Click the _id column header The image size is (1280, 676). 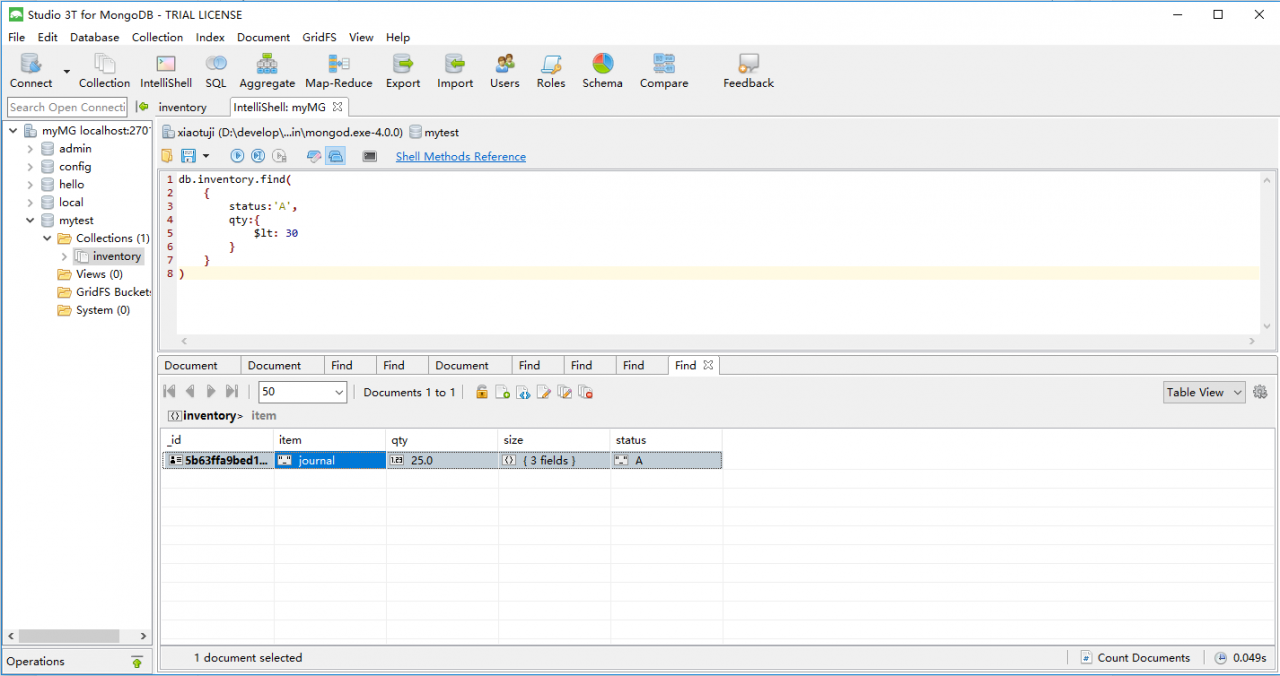[x=218, y=440]
